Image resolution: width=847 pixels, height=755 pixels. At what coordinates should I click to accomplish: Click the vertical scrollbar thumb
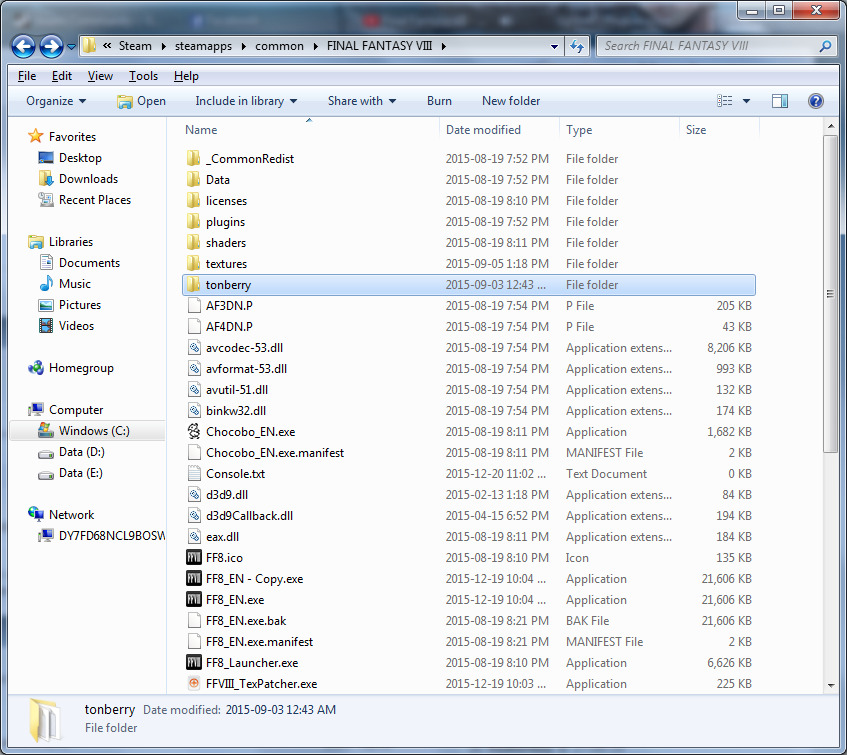click(x=830, y=294)
